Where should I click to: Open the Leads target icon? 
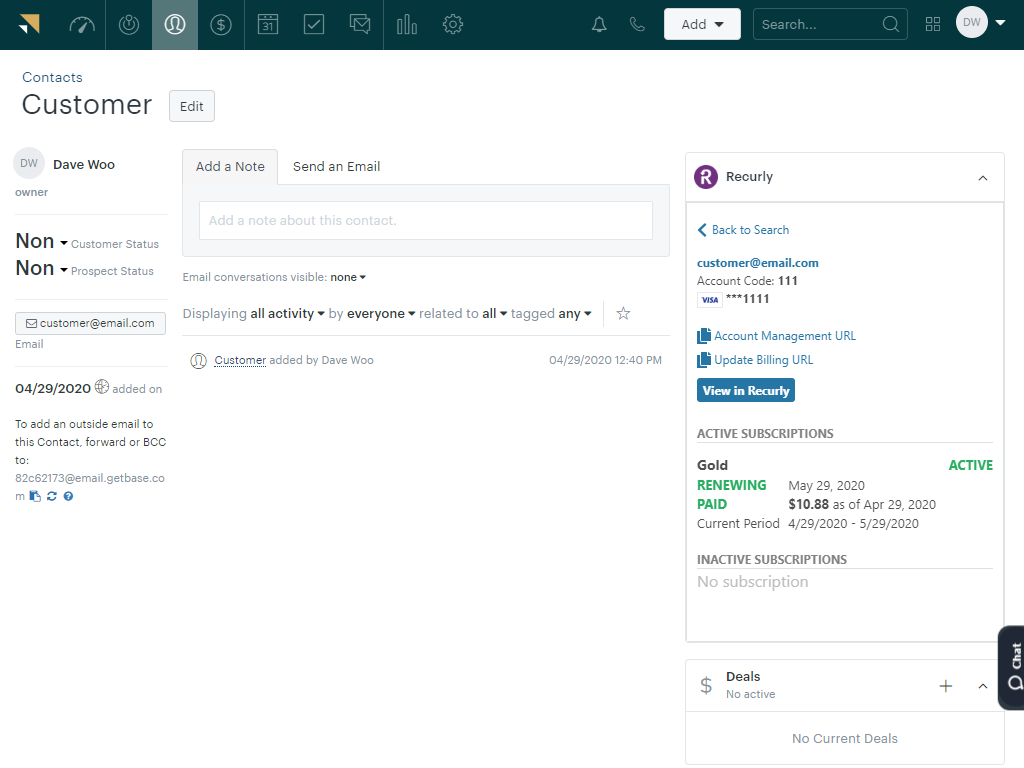129,25
